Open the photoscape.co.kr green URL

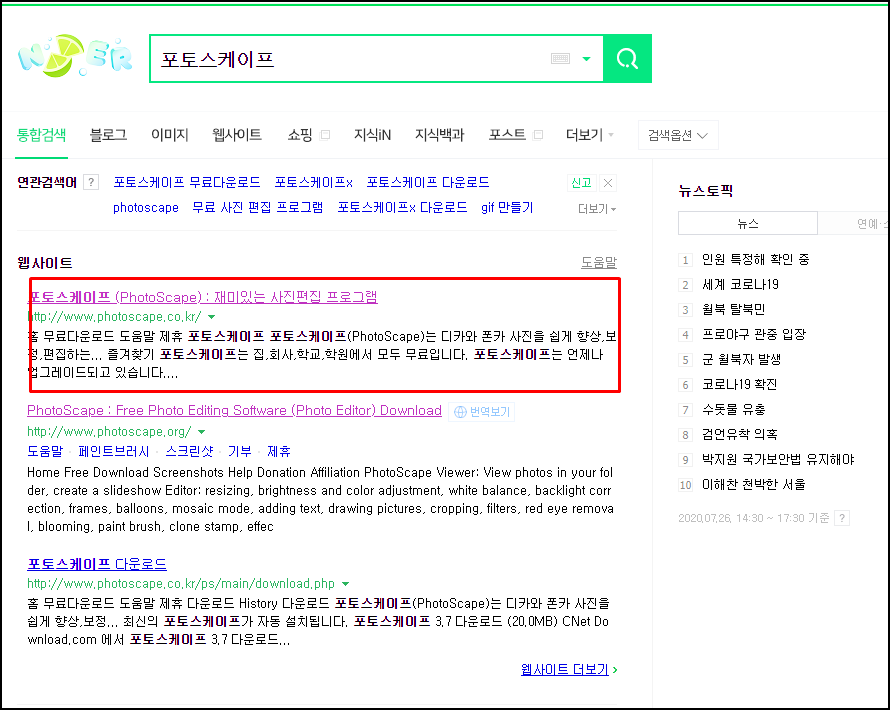(x=114, y=317)
